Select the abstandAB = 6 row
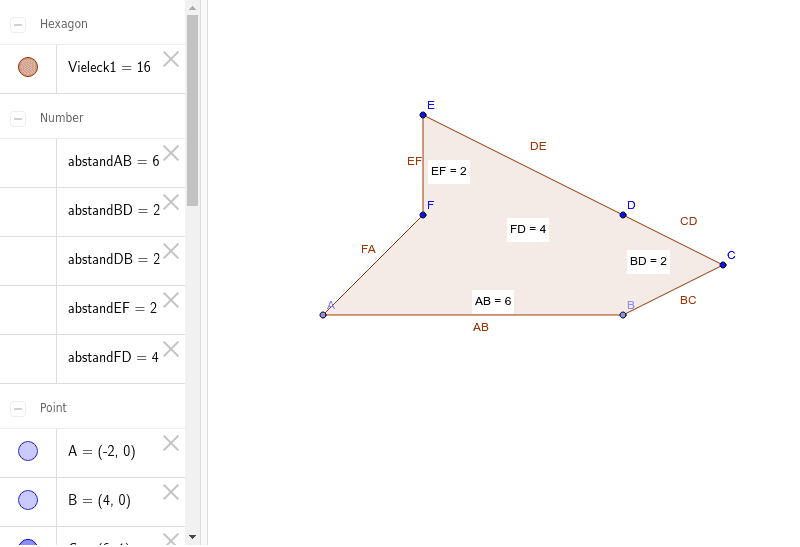This screenshot has width=800, height=547. (x=92, y=163)
